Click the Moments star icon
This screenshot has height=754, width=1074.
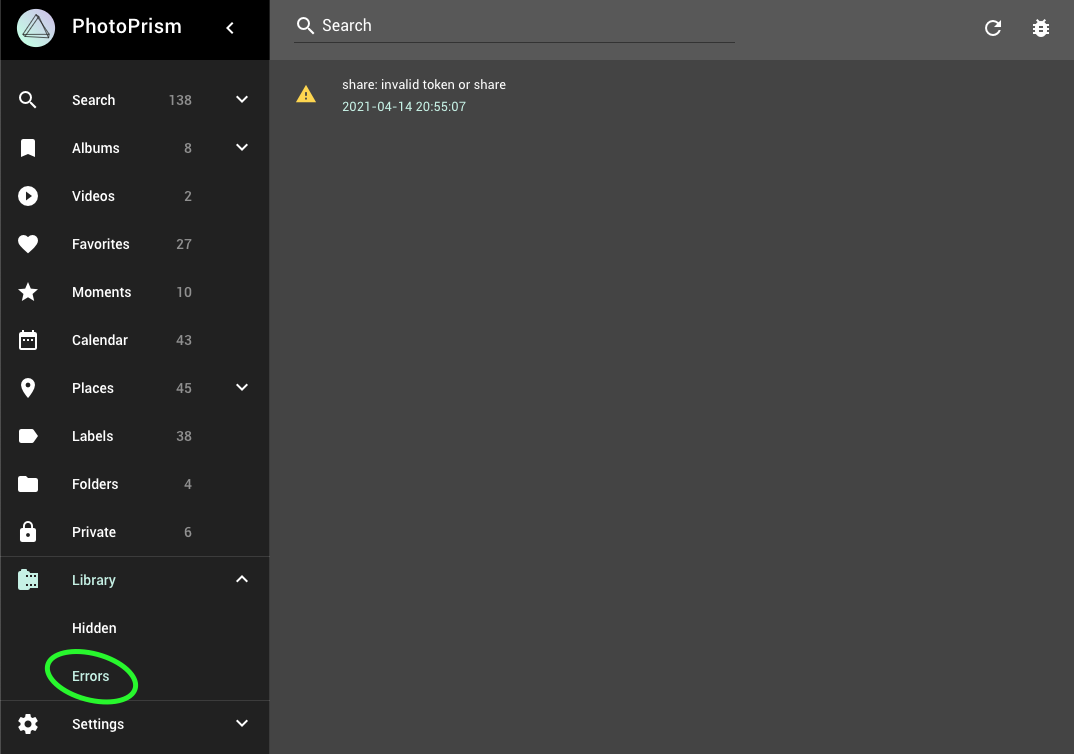(27, 292)
